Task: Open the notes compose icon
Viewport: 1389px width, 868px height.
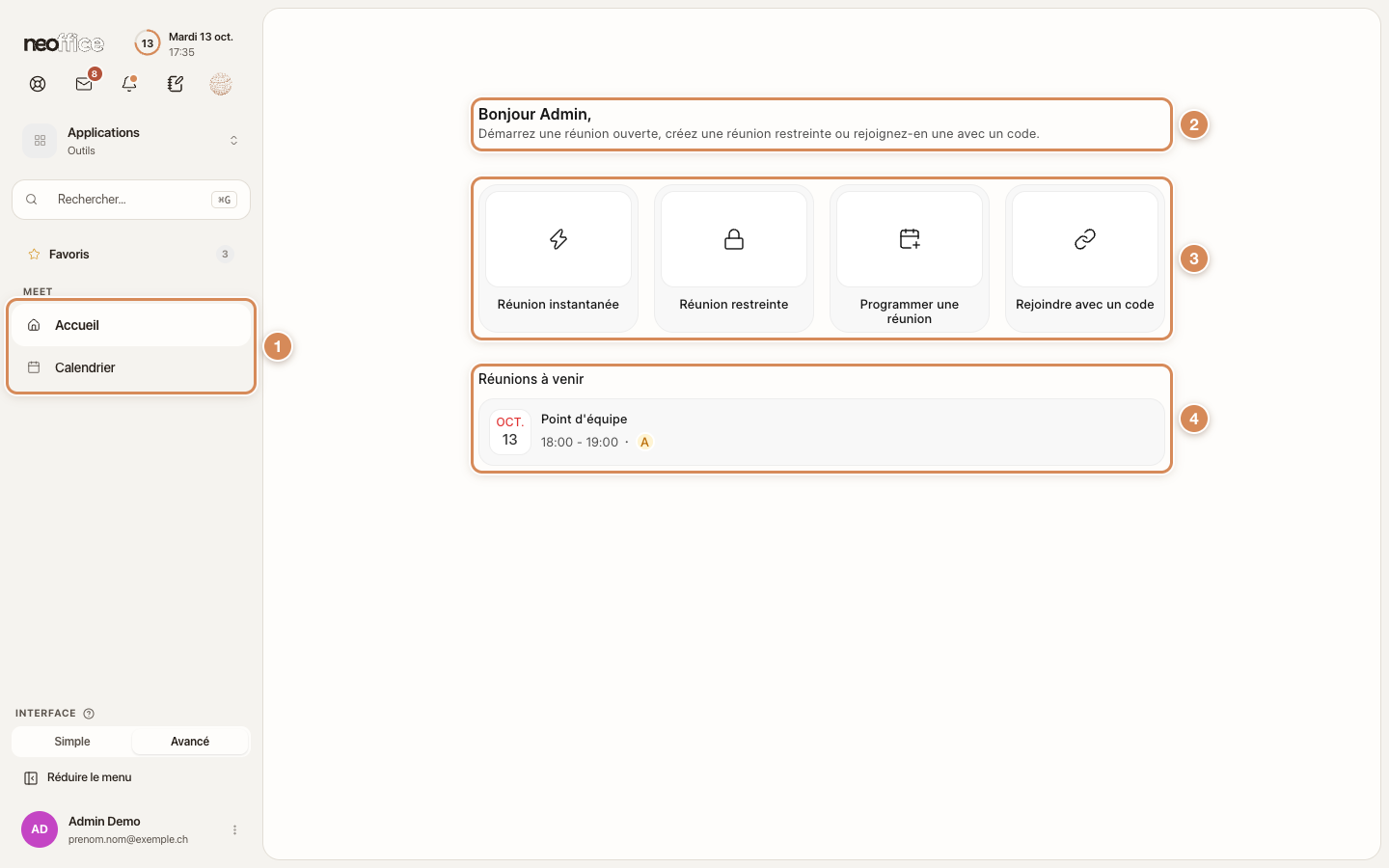Action: [x=175, y=84]
